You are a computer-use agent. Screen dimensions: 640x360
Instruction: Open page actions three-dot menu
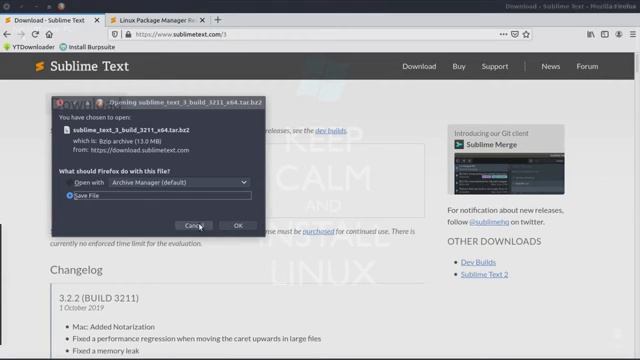click(503, 34)
